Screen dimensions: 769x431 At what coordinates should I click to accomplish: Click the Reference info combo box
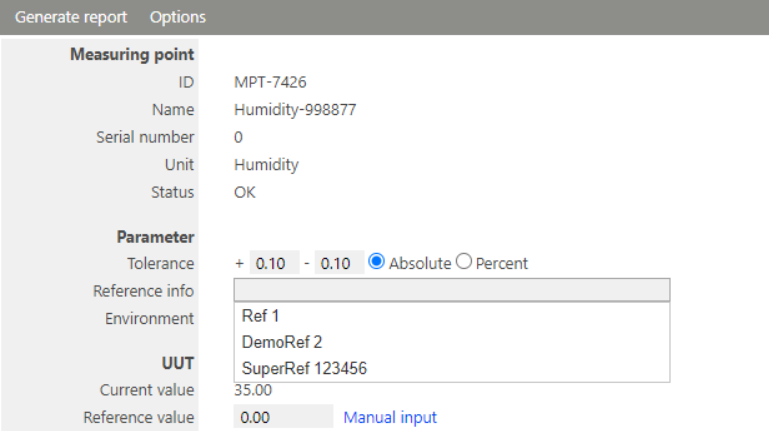point(451,290)
